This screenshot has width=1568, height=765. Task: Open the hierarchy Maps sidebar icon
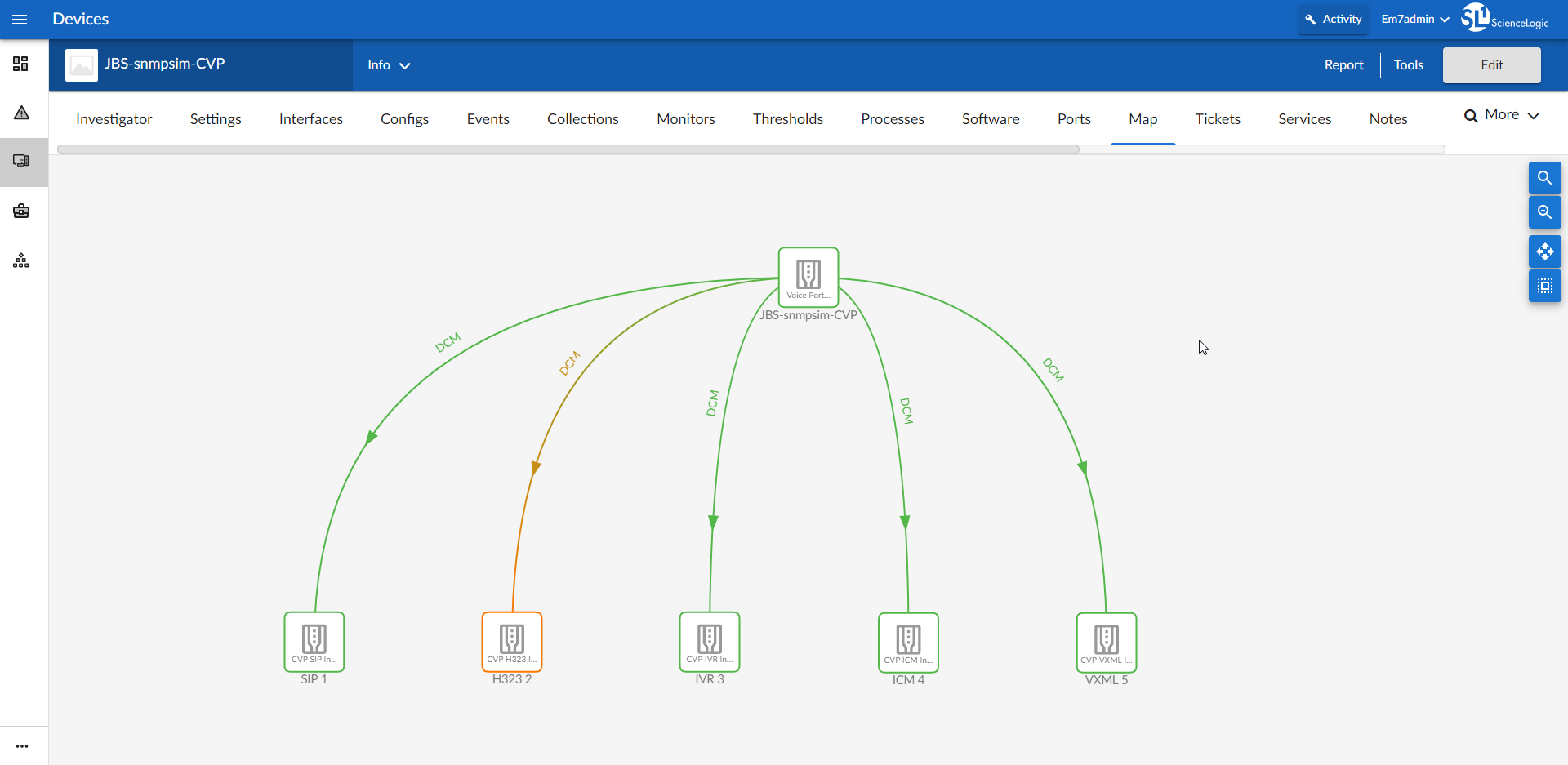tap(21, 260)
